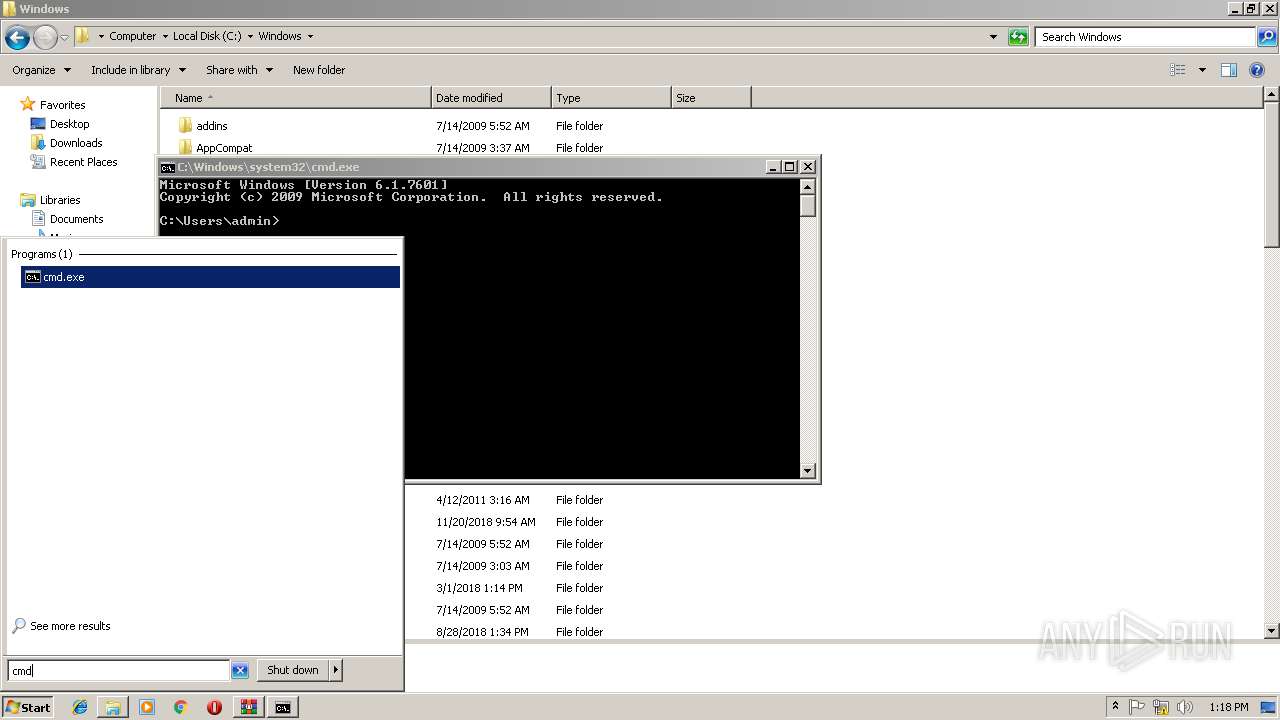
Task: Open the Share with menu
Action: [239, 70]
